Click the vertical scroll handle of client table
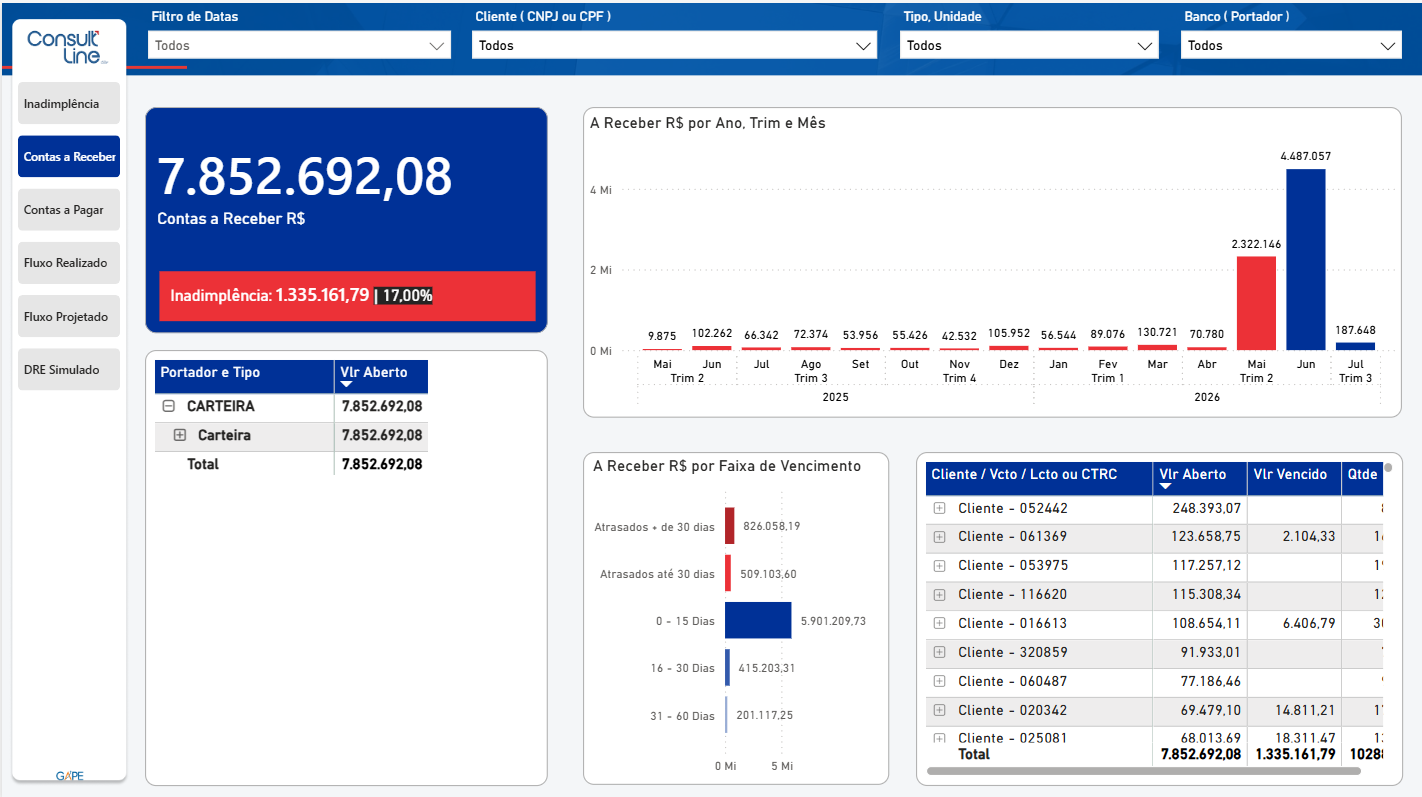The width and height of the screenshot is (1422, 797). (1388, 468)
